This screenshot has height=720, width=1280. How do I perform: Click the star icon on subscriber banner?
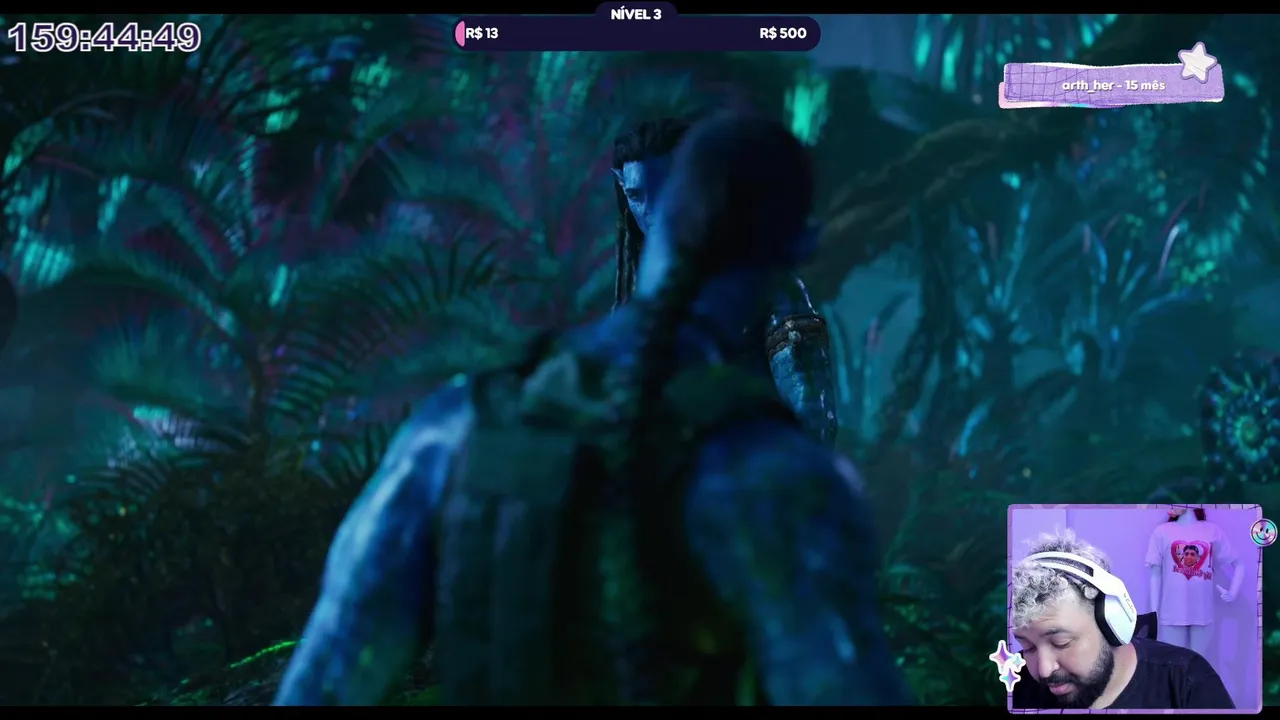click(x=1197, y=63)
